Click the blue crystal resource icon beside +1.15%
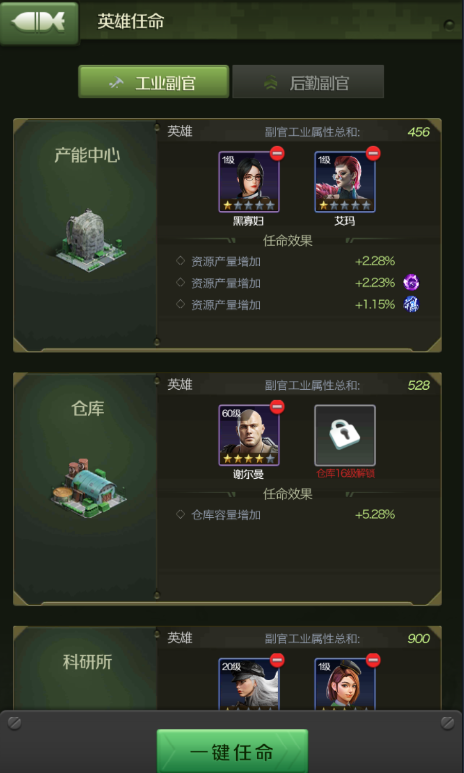Image resolution: width=464 pixels, height=773 pixels. (x=411, y=304)
